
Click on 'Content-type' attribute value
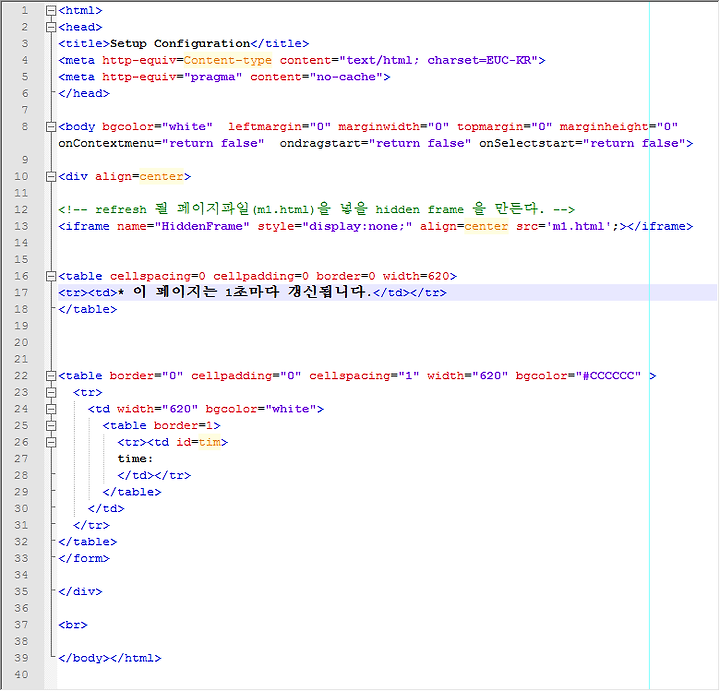[x=228, y=60]
